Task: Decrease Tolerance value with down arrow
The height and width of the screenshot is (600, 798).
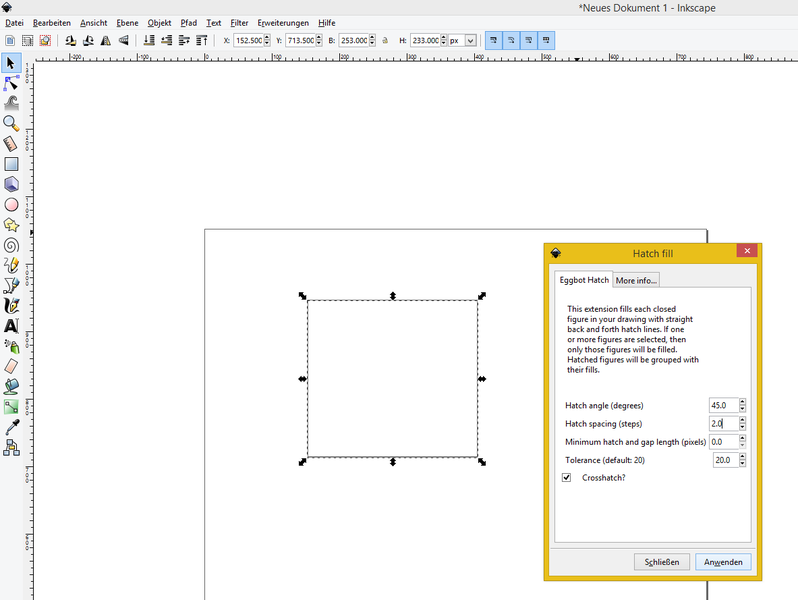Action: click(x=743, y=463)
